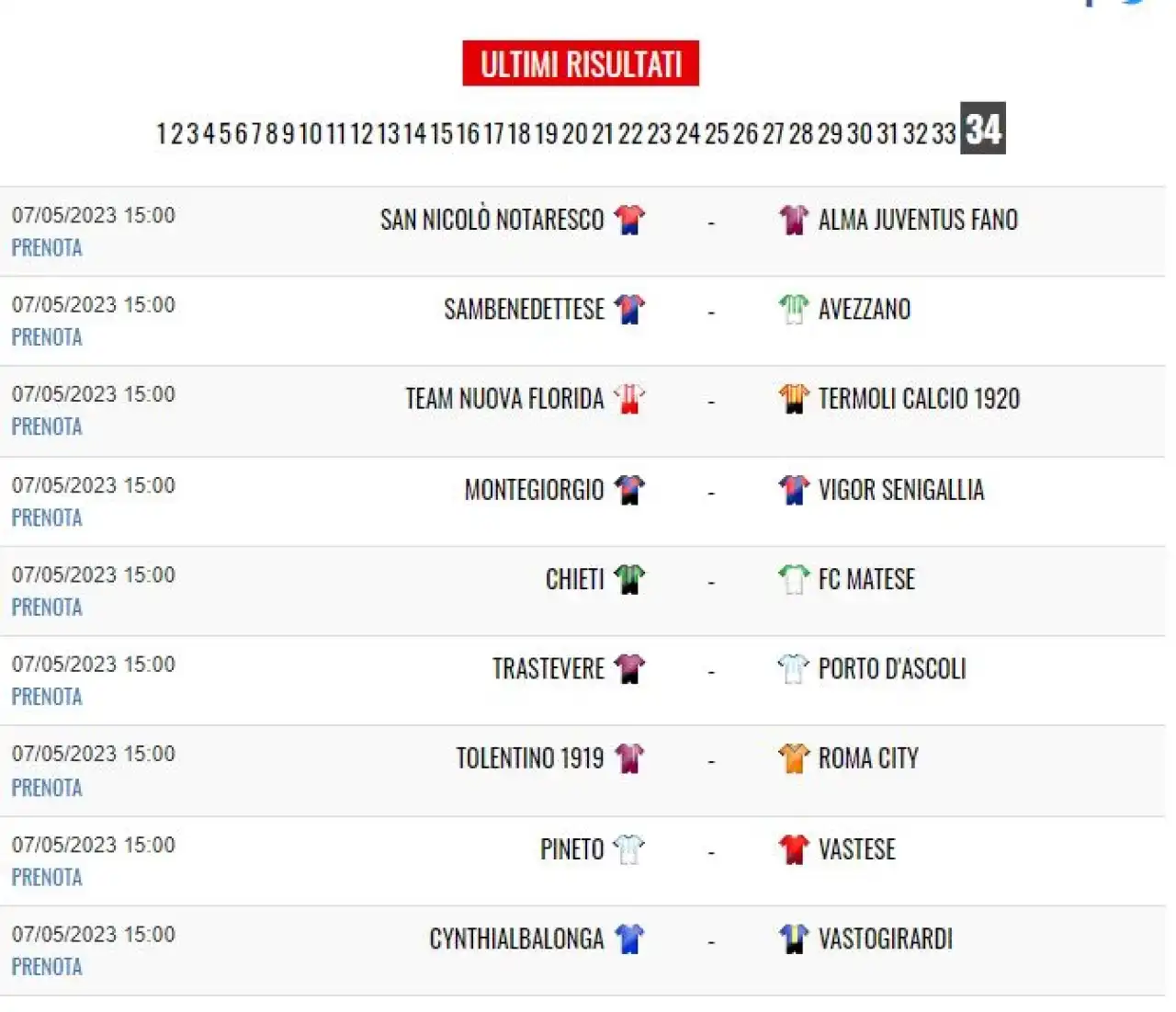1176x1012 pixels.
Task: Open matchday 1 results
Action: click(x=162, y=134)
